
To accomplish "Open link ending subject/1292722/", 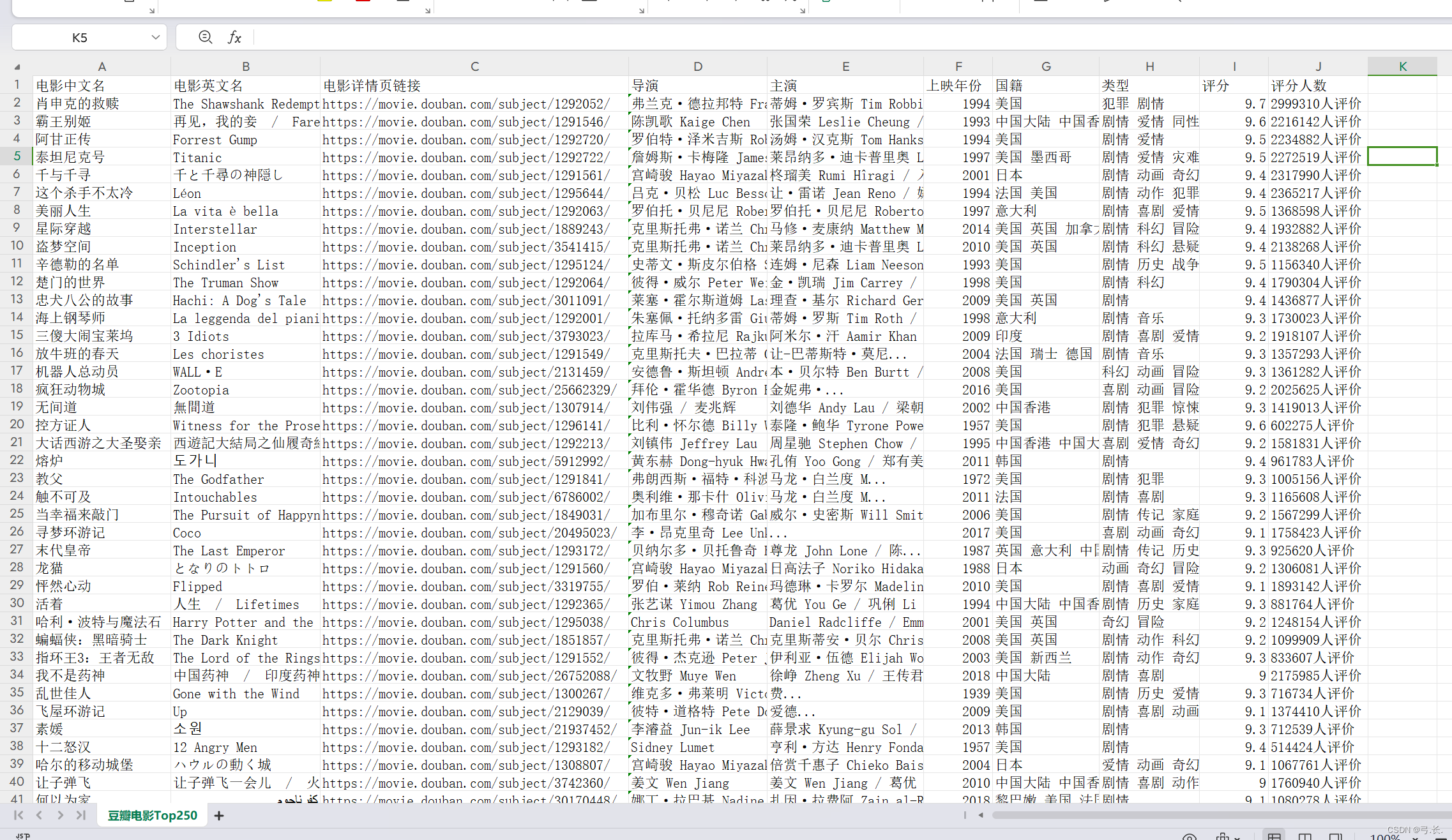I will click(x=474, y=157).
